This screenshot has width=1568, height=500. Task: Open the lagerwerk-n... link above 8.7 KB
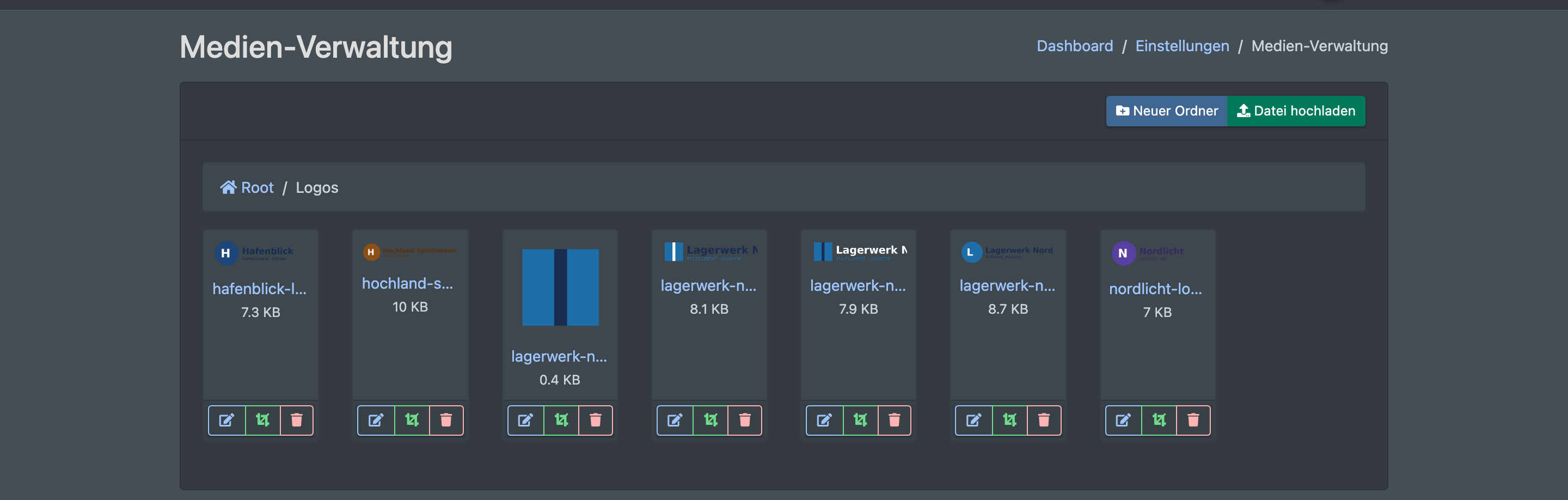1007,285
